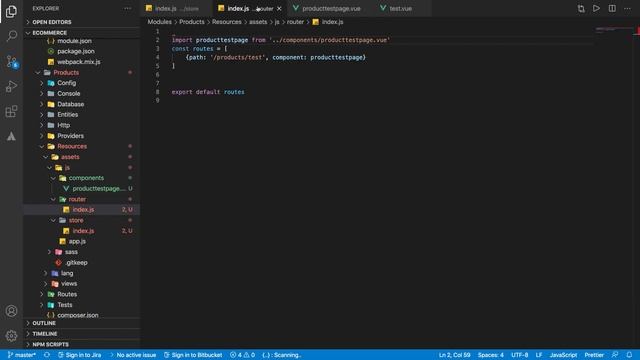
Task: Click No active issue in status bar
Action: pyautogui.click(x=133, y=355)
